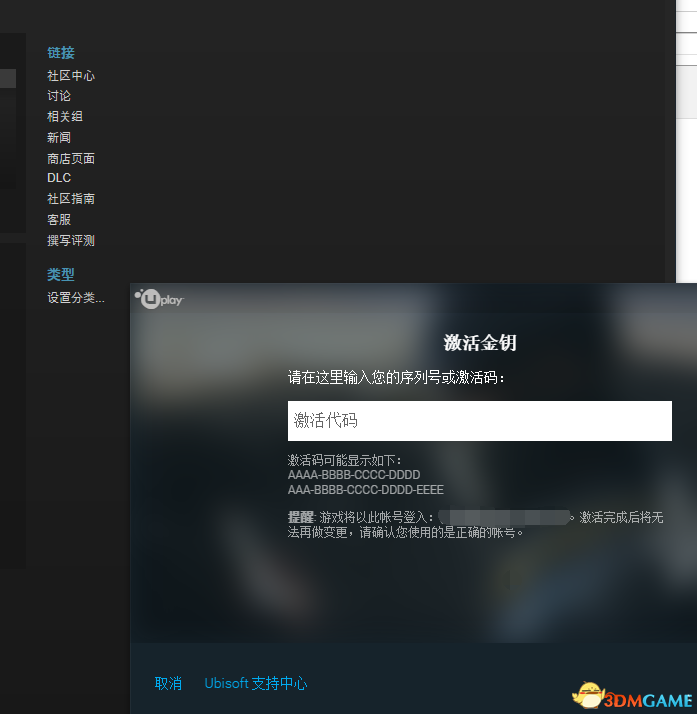697x714 pixels.
Task: Click the 激活代码 input field
Action: 480,421
